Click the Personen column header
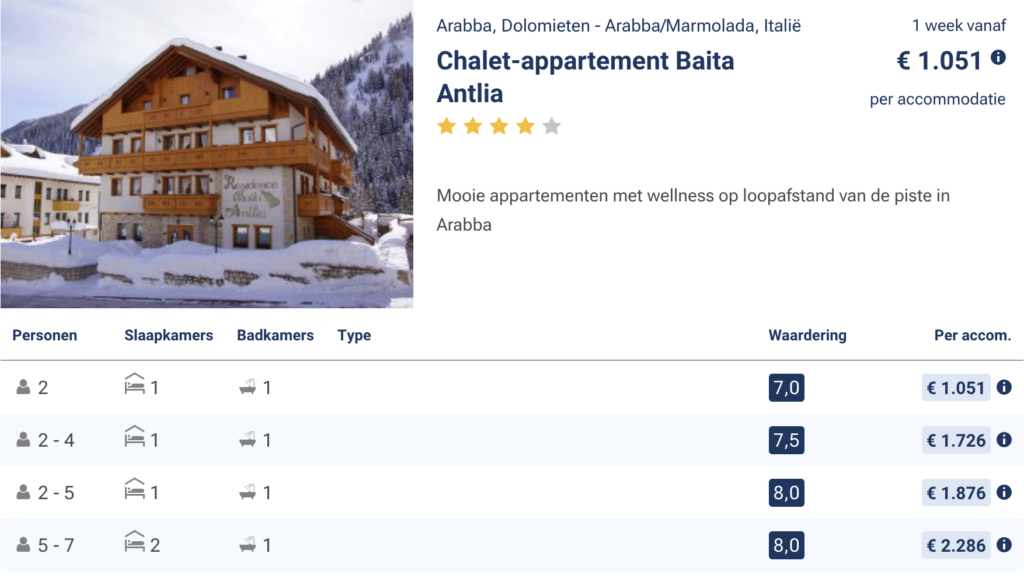 point(45,336)
